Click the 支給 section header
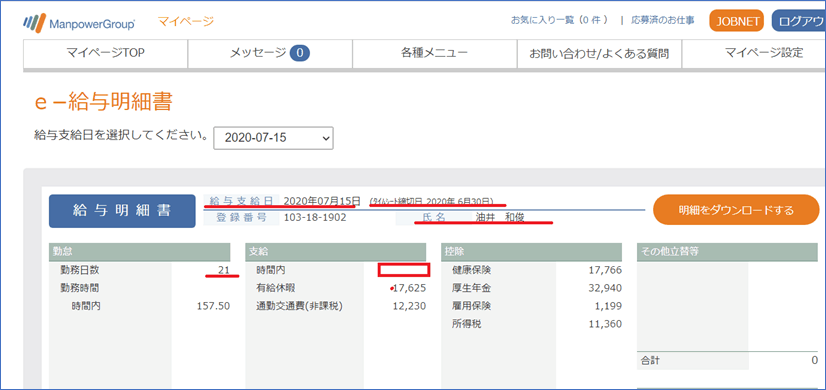This screenshot has width=826, height=390. [336, 252]
